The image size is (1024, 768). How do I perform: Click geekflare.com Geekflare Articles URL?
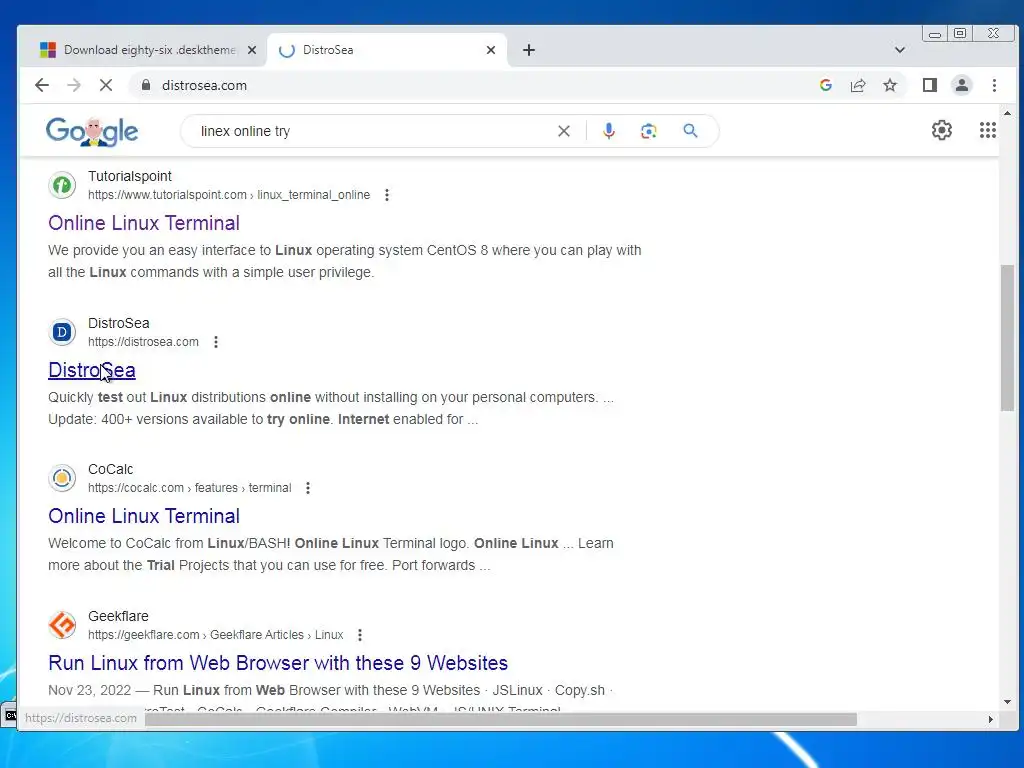[x=216, y=635]
